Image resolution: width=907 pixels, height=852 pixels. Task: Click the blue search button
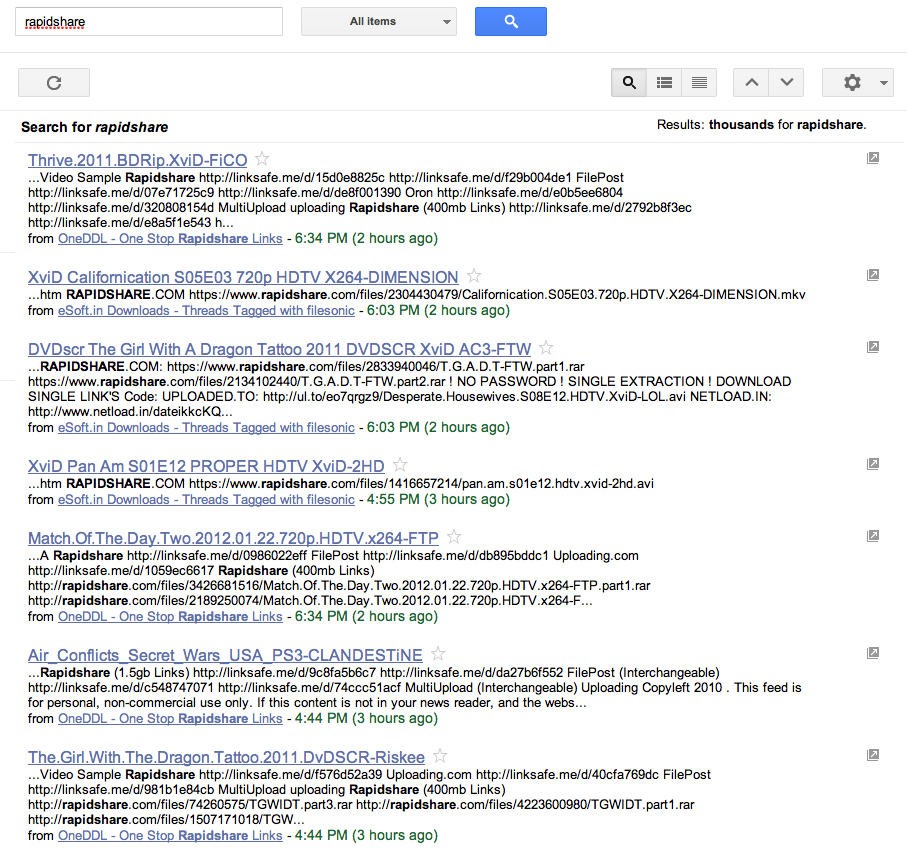coord(511,21)
